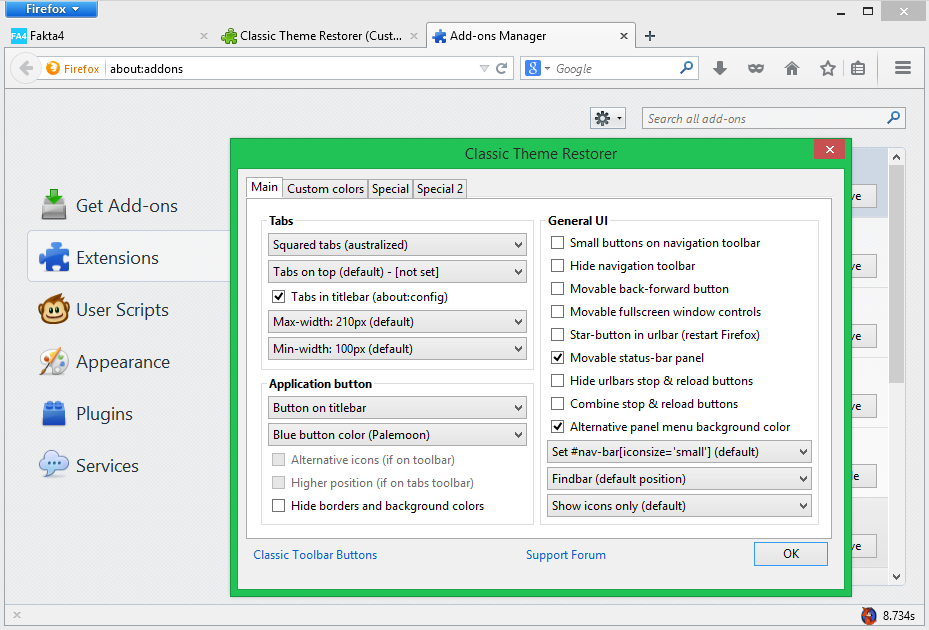Click the Google search engine icon
929x630 pixels.
tap(533, 68)
